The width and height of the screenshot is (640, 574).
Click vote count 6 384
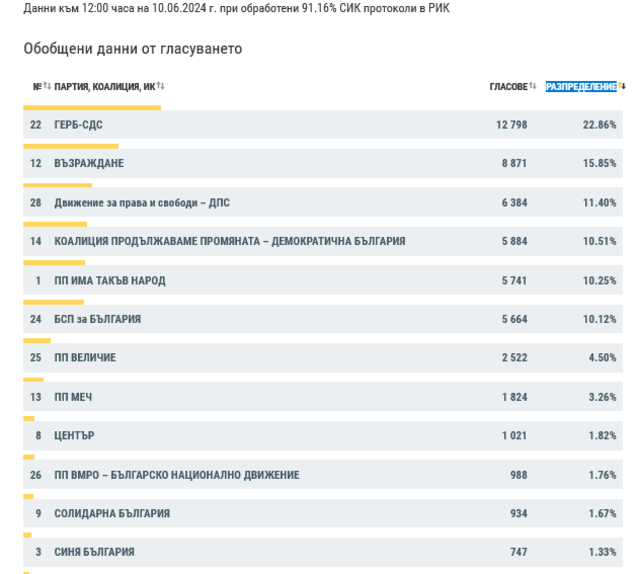pyautogui.click(x=514, y=202)
